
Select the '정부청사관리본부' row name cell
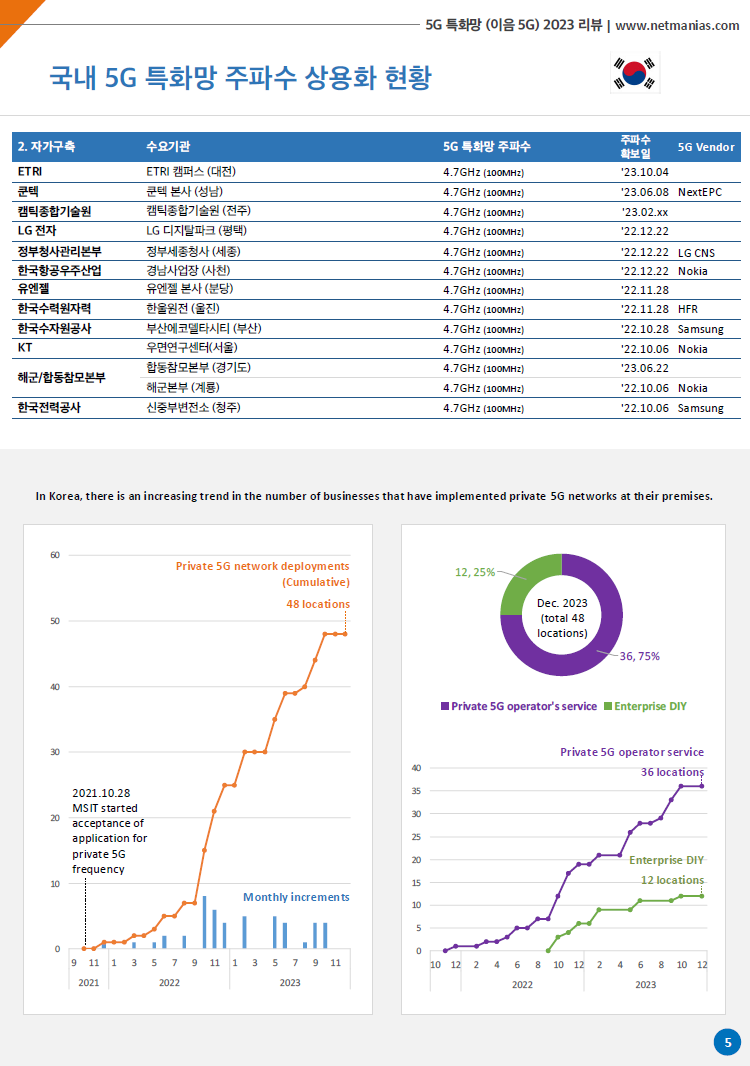pyautogui.click(x=60, y=252)
